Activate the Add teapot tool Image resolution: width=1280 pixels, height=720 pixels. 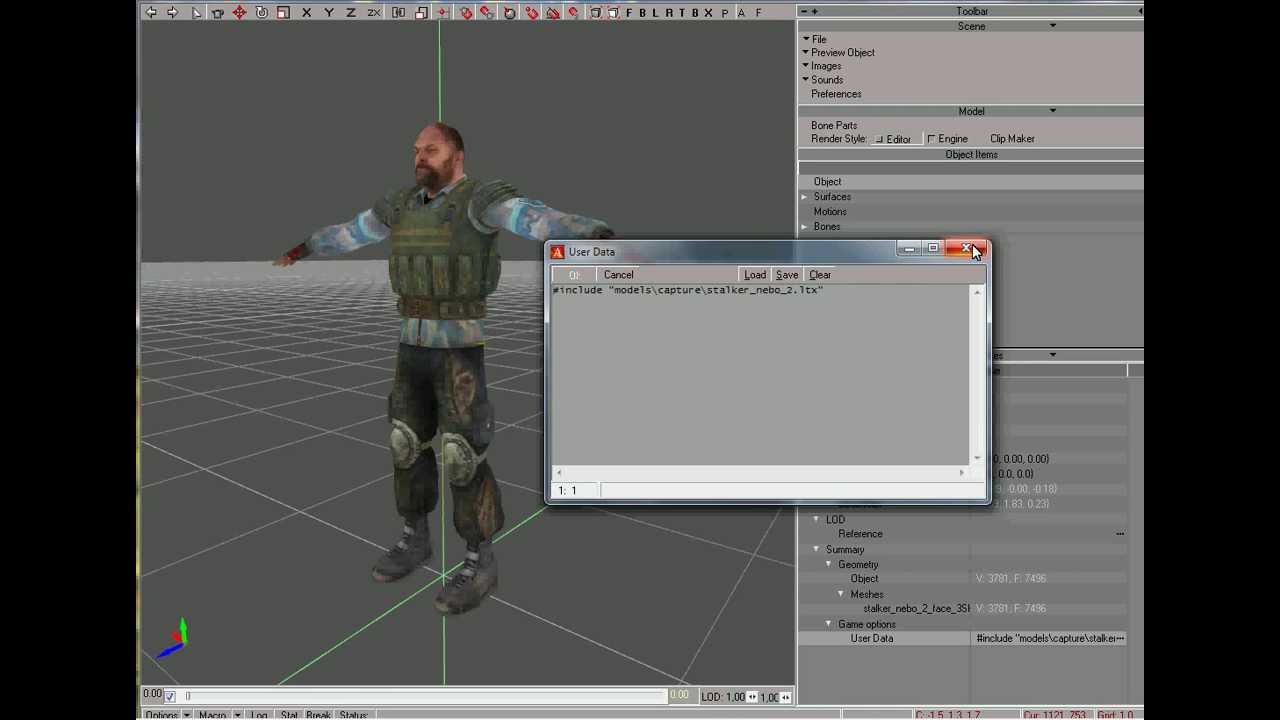click(x=217, y=12)
